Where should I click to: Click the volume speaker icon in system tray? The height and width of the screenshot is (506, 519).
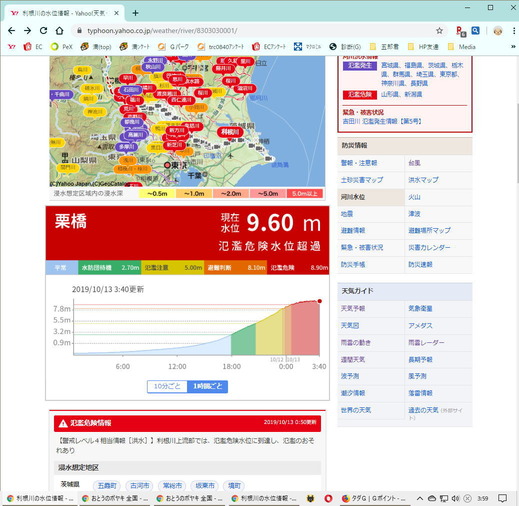click(x=455, y=498)
